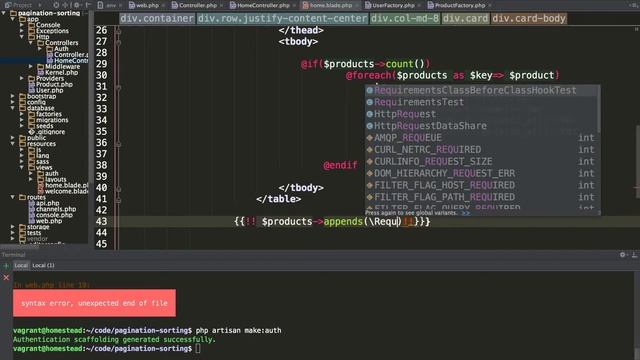The width and height of the screenshot is (640, 360).
Task: Open Product.php in project tree
Action: [x=54, y=84]
